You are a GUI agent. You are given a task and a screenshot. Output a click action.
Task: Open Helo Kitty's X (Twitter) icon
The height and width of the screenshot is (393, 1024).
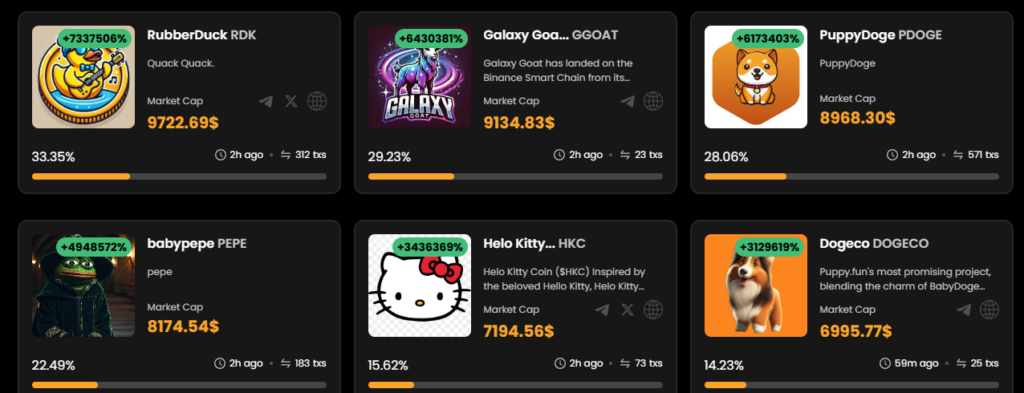(x=628, y=309)
